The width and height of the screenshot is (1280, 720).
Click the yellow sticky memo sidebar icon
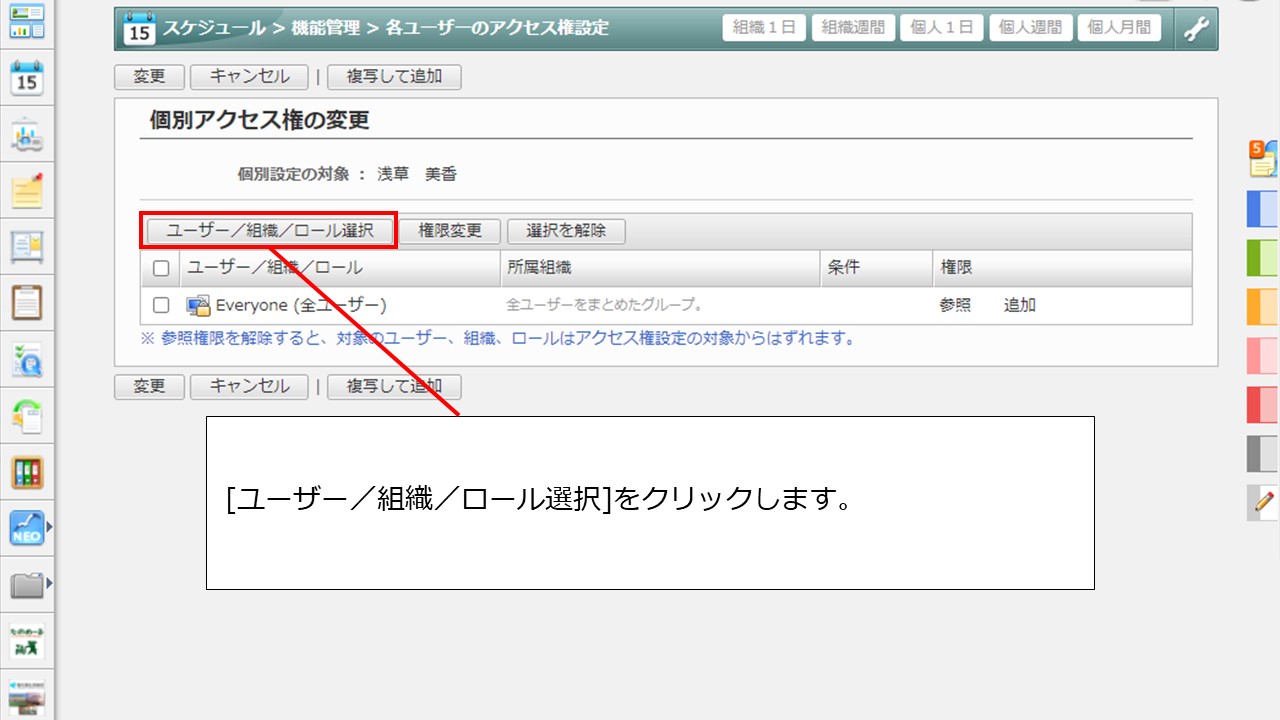point(27,190)
